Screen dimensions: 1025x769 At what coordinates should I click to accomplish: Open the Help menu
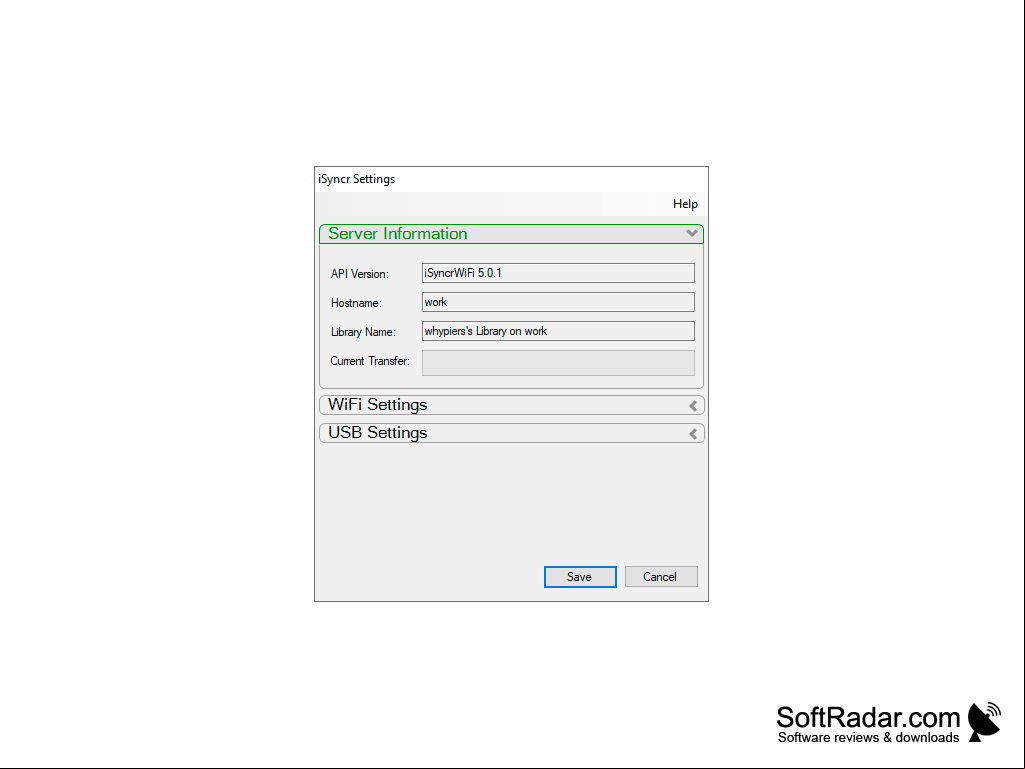(x=685, y=204)
